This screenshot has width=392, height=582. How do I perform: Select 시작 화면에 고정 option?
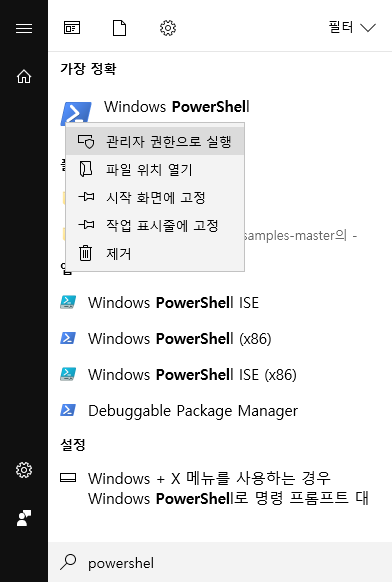click(155, 197)
